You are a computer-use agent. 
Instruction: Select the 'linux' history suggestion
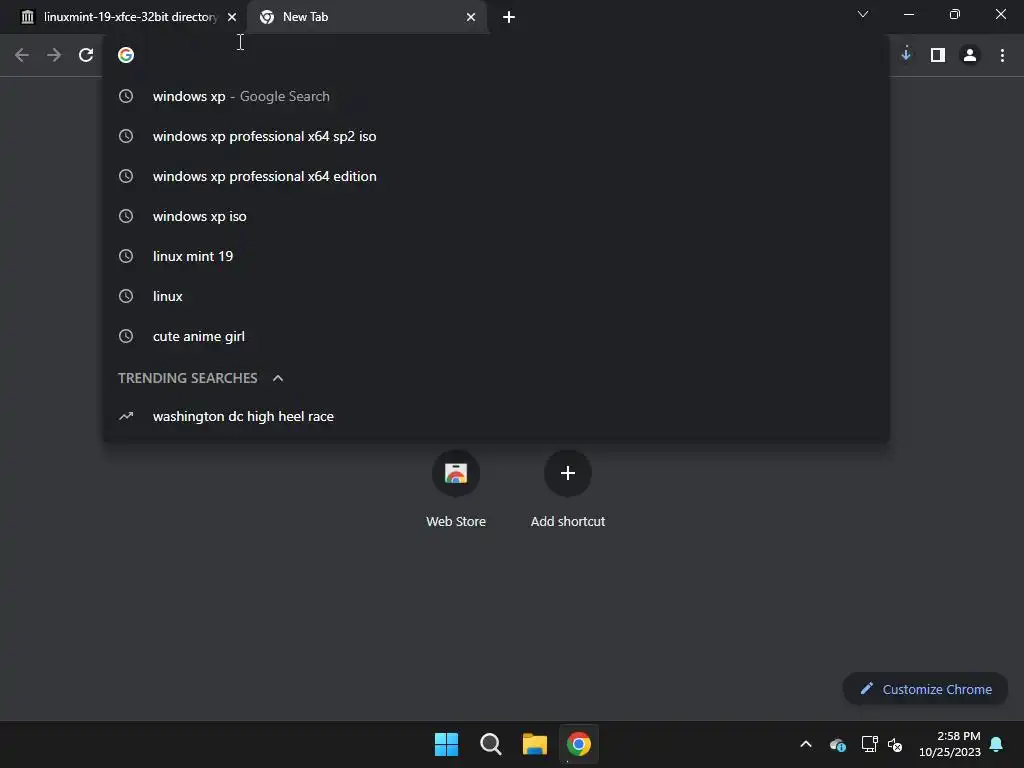pos(496,296)
